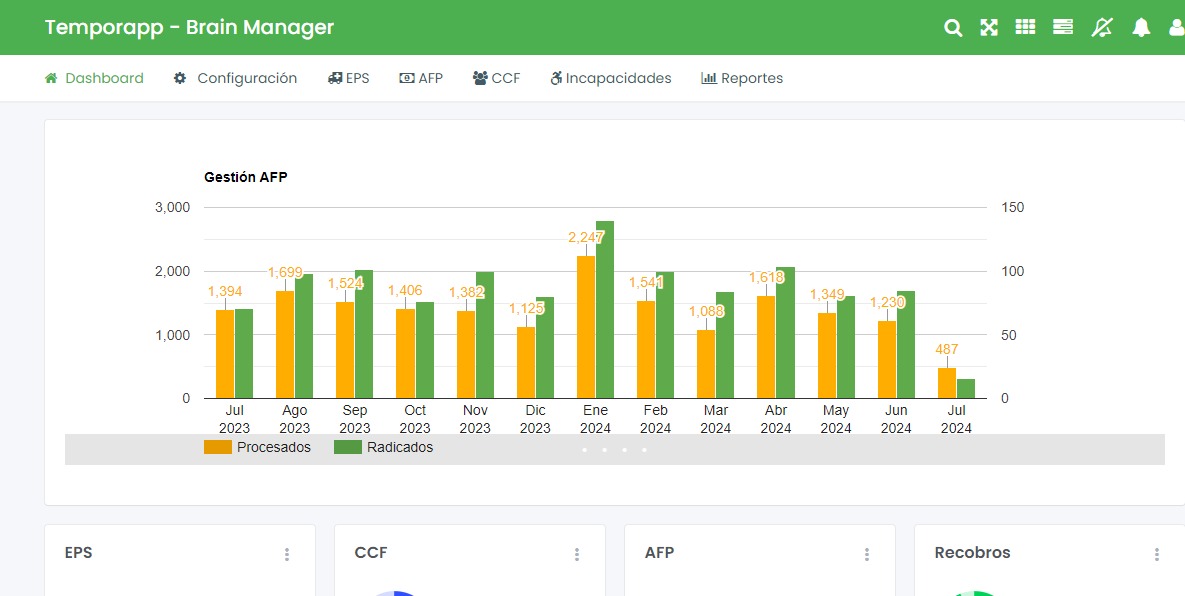Click the orange Jul 2024 bar

(947, 383)
